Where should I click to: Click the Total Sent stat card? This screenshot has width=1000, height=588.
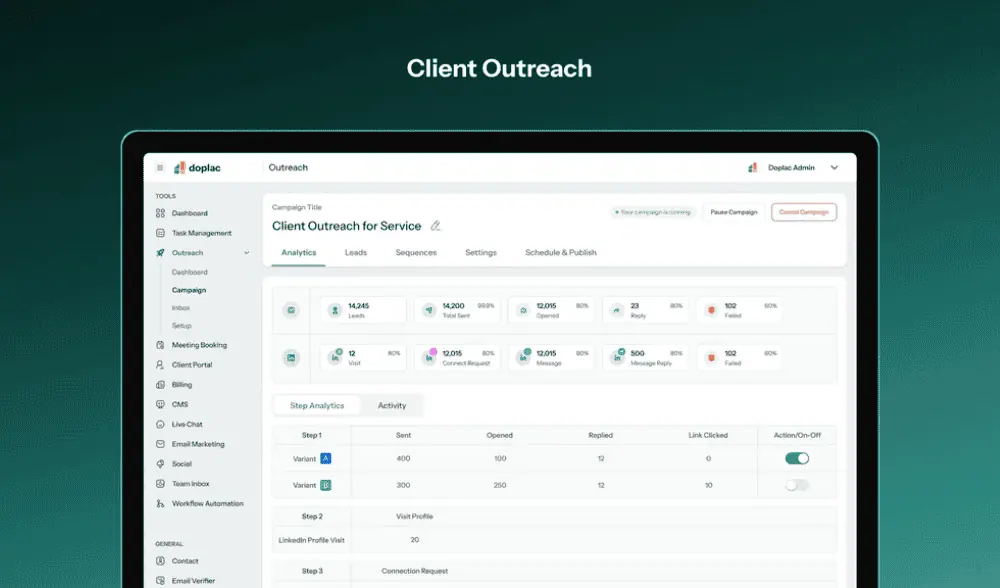click(x=457, y=310)
